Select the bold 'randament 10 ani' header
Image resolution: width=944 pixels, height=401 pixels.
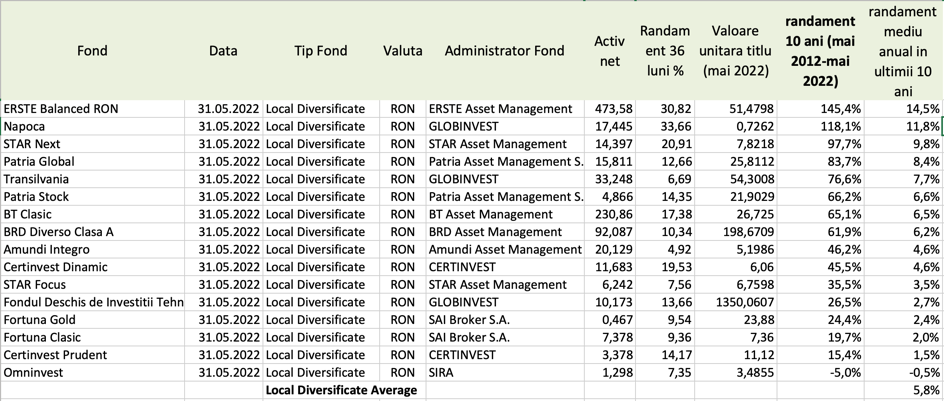822,51
